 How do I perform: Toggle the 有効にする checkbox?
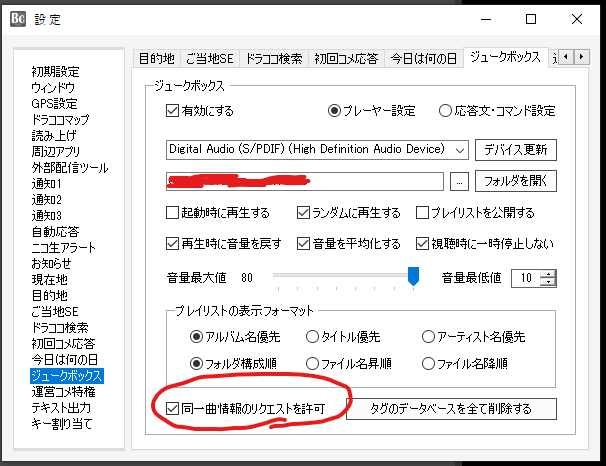(172, 111)
